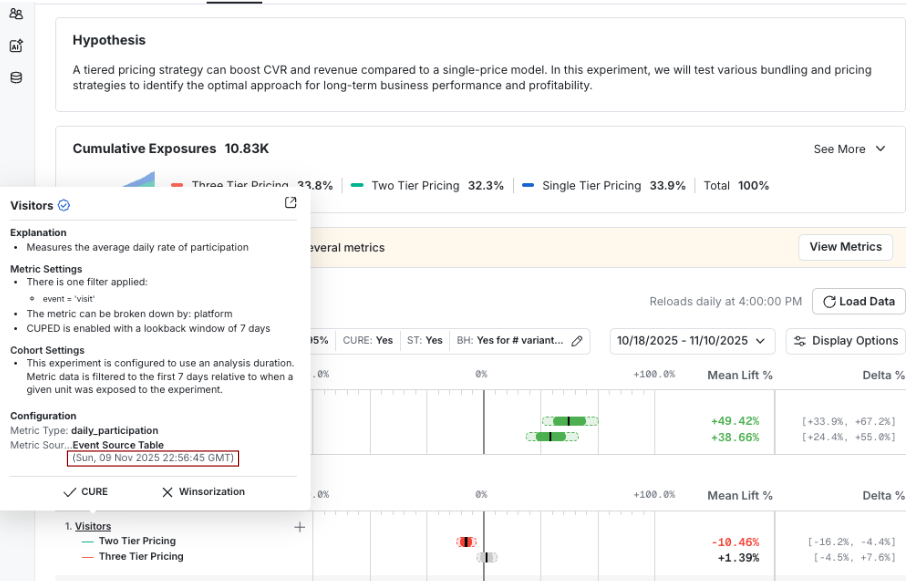Open the AI sparkle icon in sidebar
This screenshot has height=581, width=907.
pyautogui.click(x=16, y=46)
